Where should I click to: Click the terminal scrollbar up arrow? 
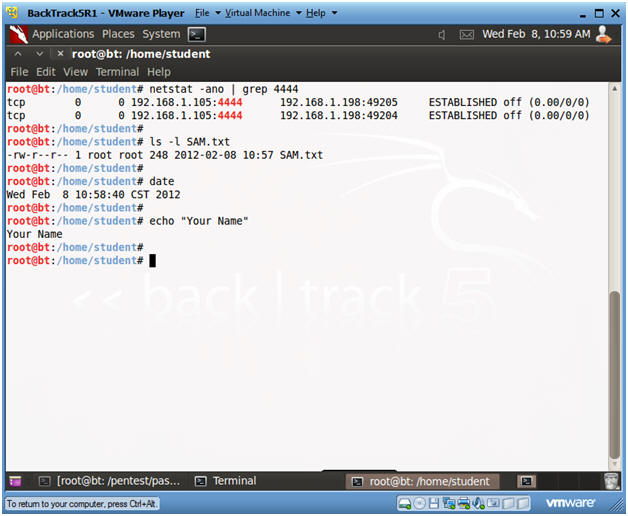(x=614, y=88)
